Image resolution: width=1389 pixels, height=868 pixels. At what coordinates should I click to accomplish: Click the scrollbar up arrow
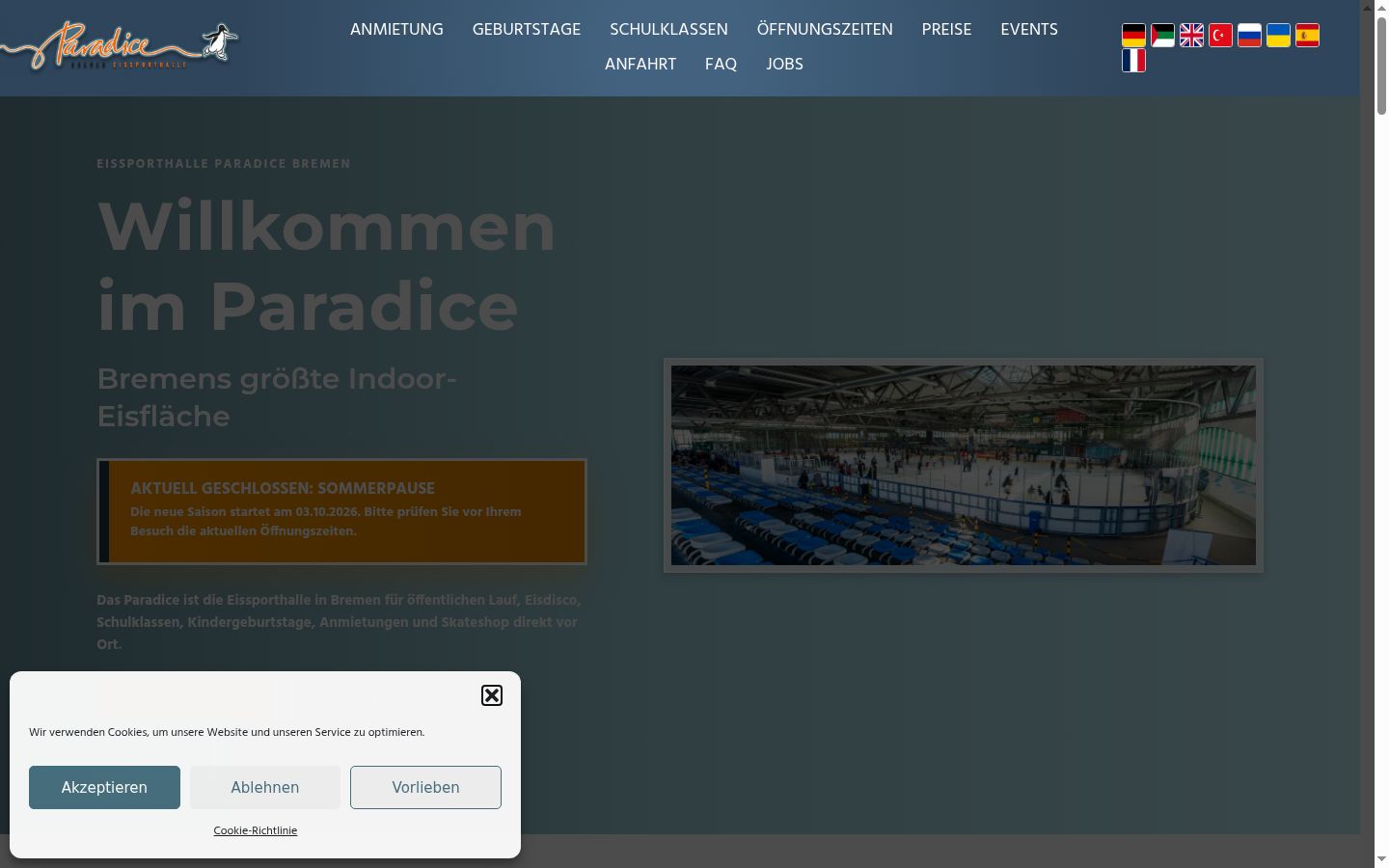coord(1382,8)
